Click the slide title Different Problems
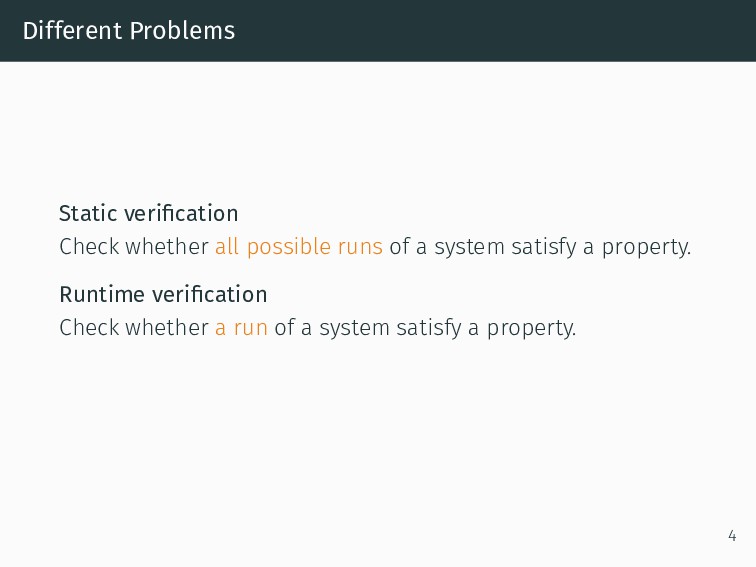This screenshot has height=567, width=756. click(129, 30)
